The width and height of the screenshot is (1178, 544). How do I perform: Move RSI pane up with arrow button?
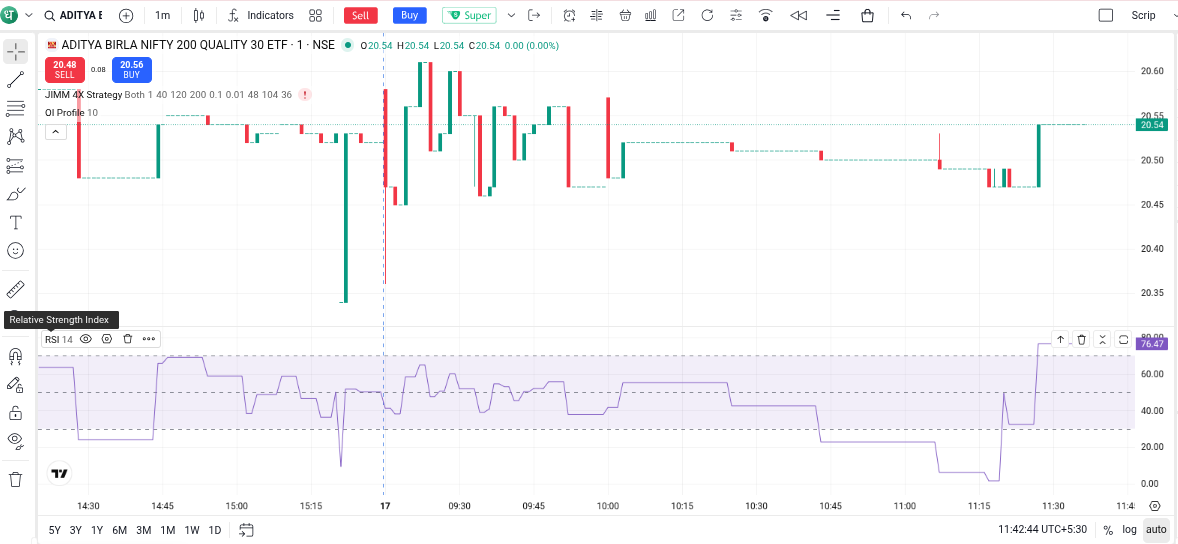(x=1060, y=340)
